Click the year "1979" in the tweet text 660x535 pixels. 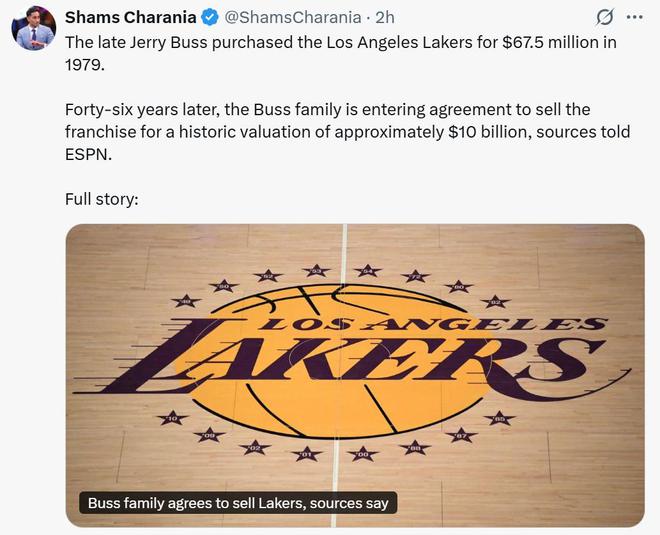coord(85,64)
